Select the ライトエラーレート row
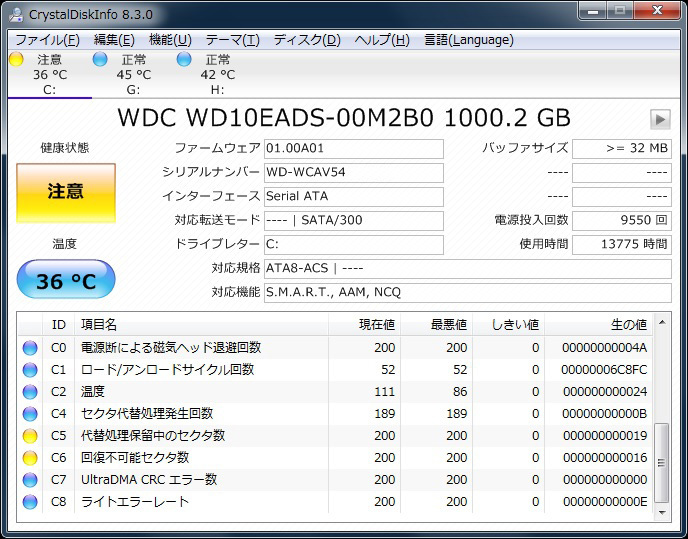The width and height of the screenshot is (688, 539). pos(335,502)
